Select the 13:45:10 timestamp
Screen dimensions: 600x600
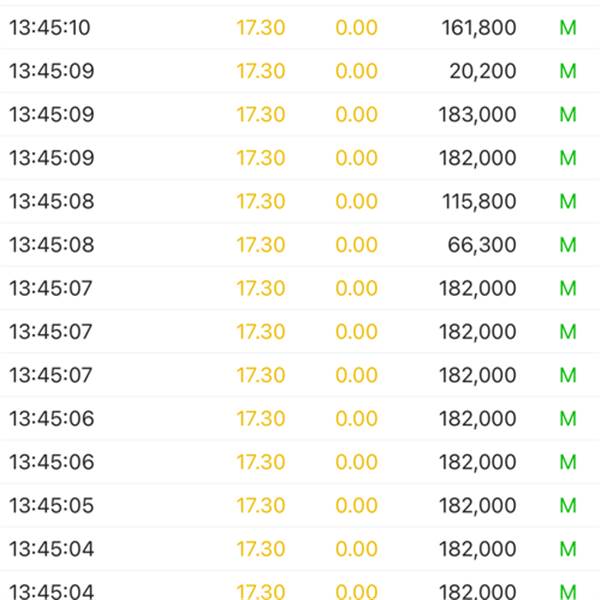tap(50, 28)
